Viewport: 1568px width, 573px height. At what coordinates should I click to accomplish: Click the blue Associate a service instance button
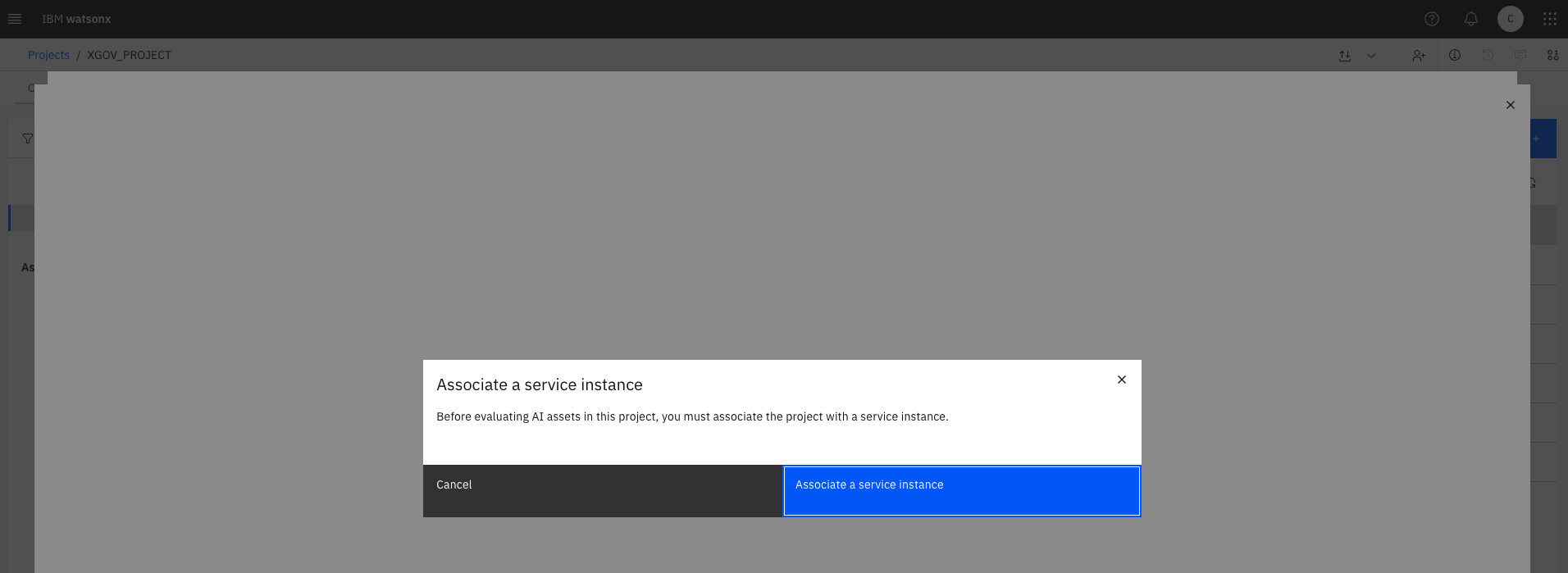[962, 491]
